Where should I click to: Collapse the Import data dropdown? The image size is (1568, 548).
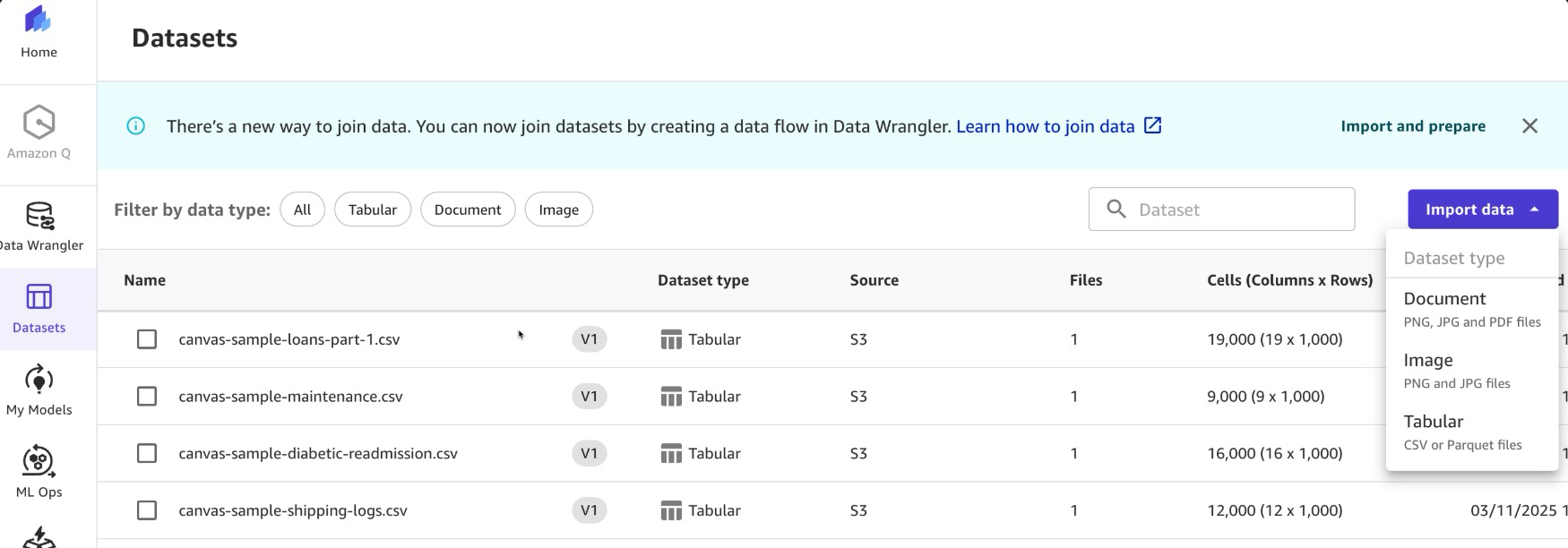click(1482, 210)
